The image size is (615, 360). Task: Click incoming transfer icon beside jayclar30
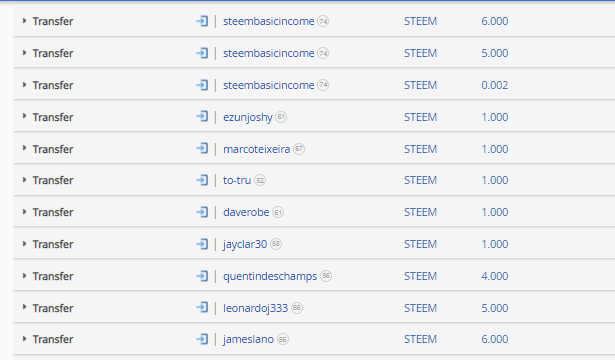pos(202,244)
